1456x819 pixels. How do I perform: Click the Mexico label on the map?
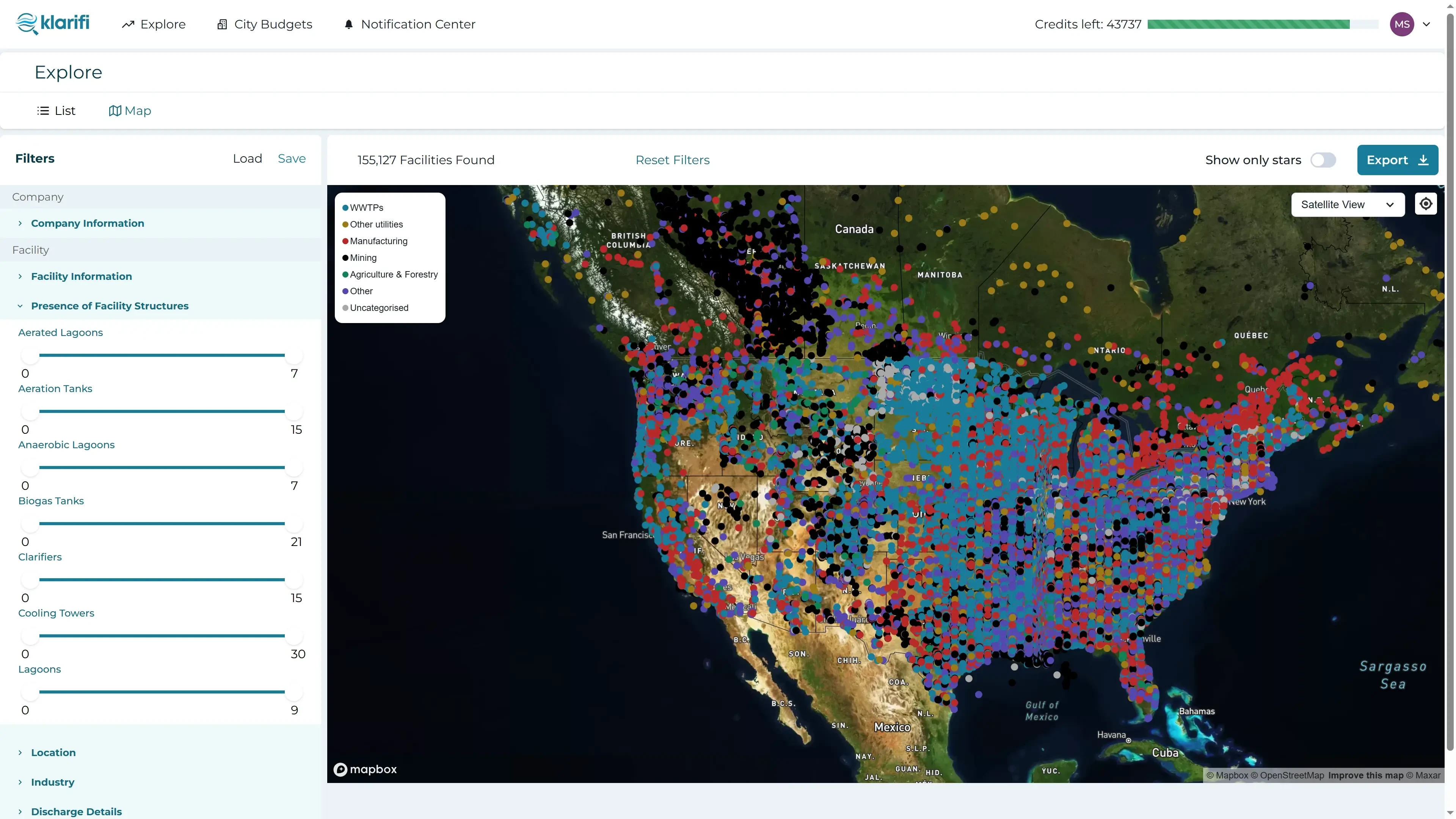point(892,728)
